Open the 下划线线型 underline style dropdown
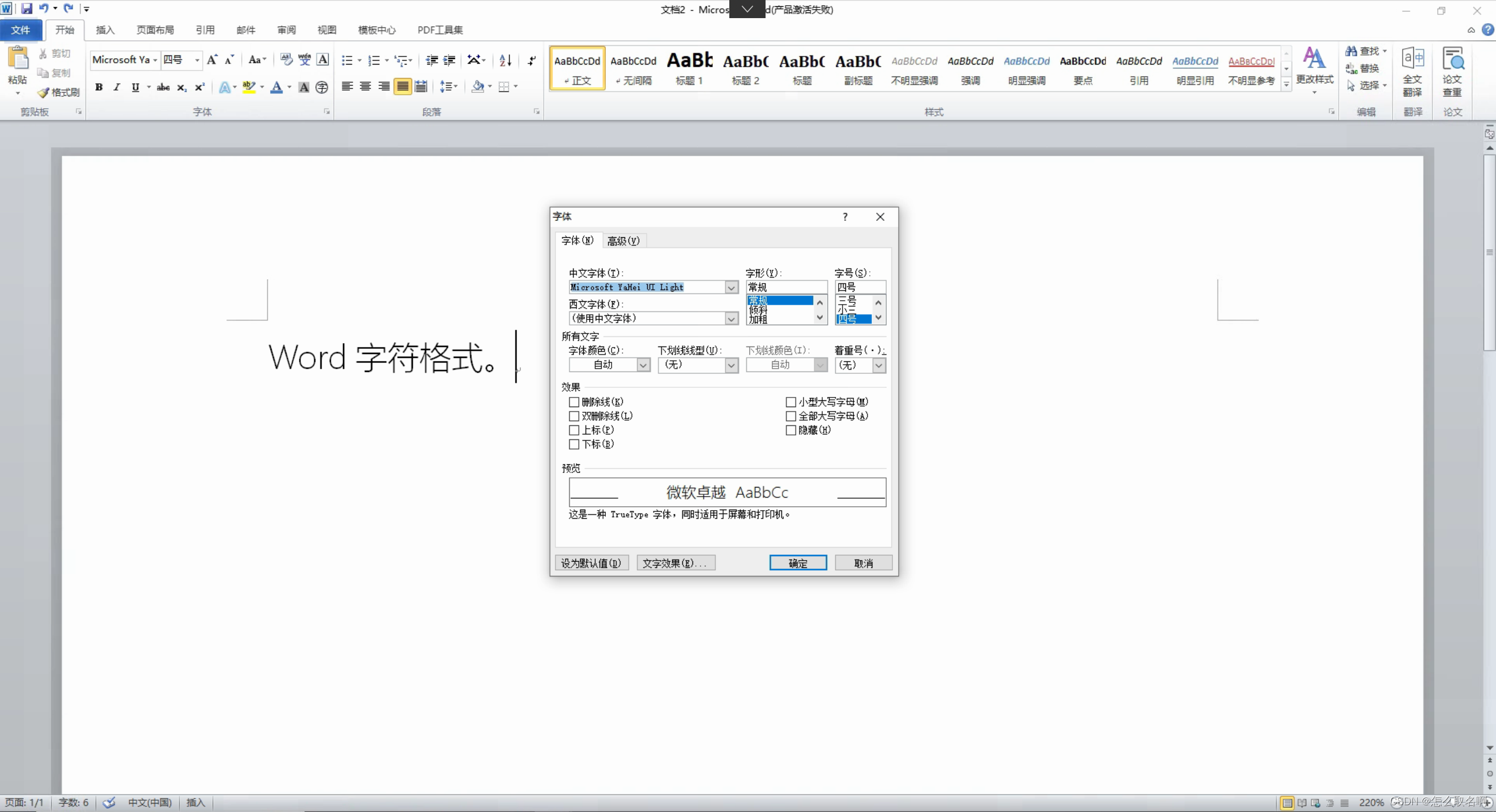 [731, 365]
